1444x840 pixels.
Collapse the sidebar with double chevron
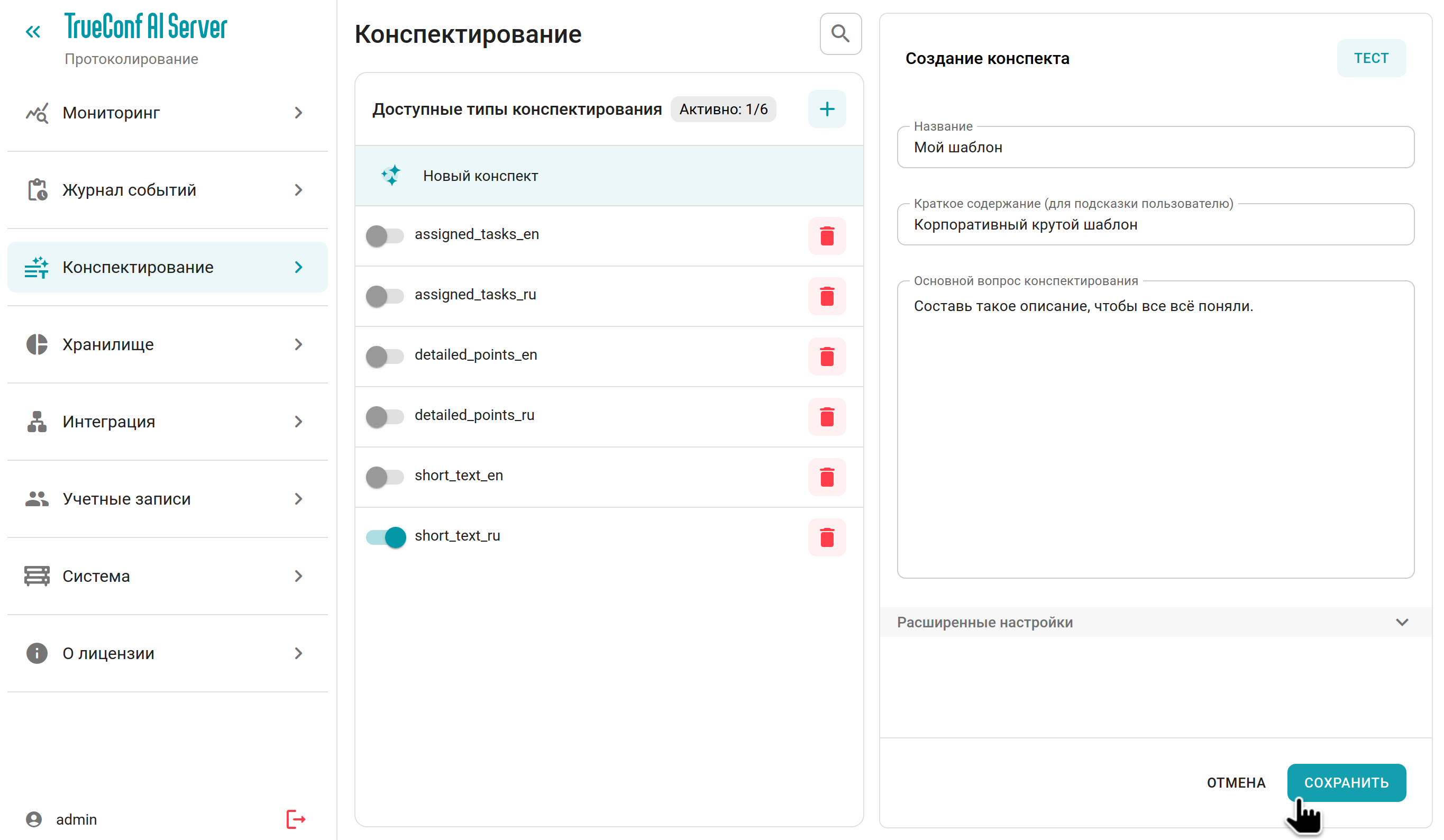[x=33, y=31]
